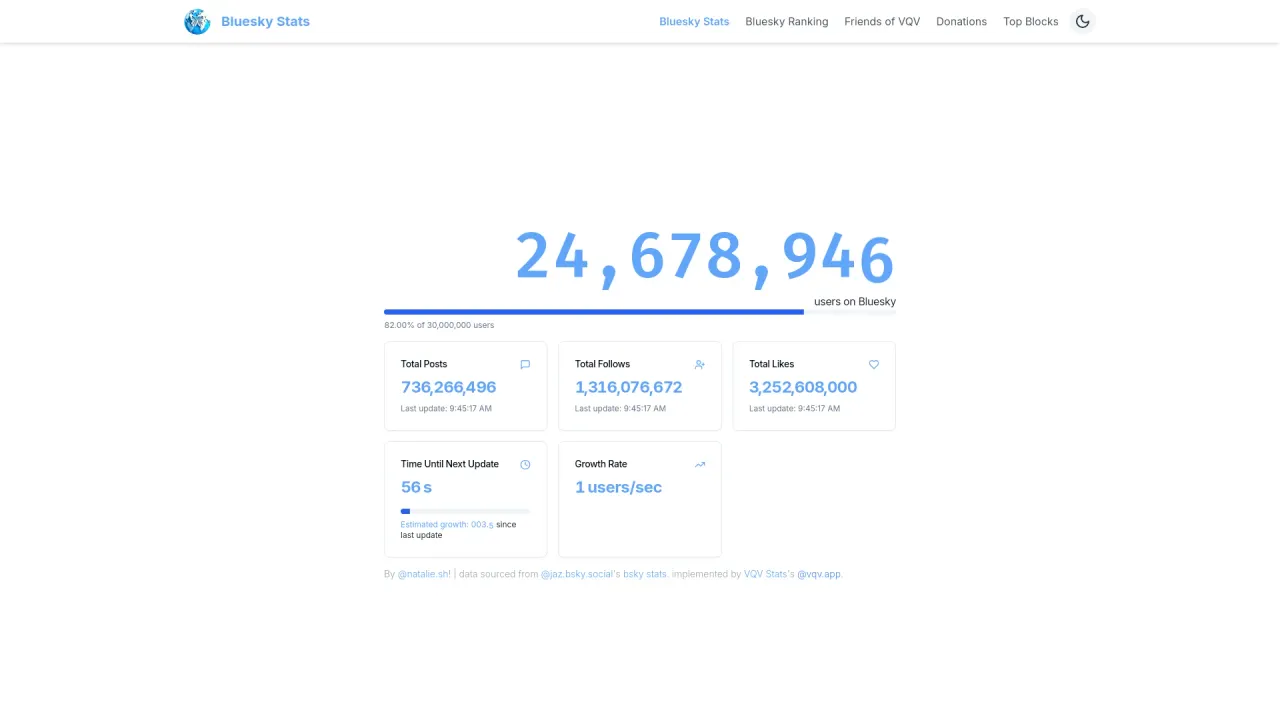Screen dimensions: 1280x720
Task: Open the Donations page
Action: 961,21
